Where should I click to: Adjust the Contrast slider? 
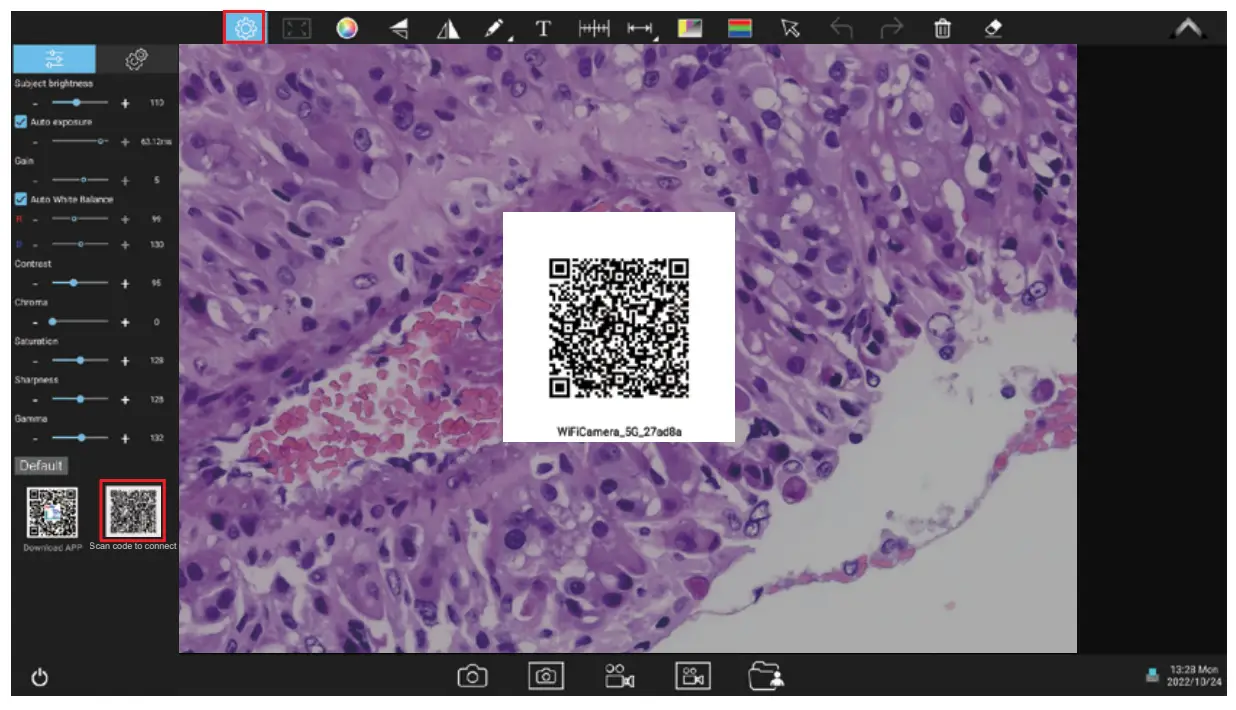point(80,283)
